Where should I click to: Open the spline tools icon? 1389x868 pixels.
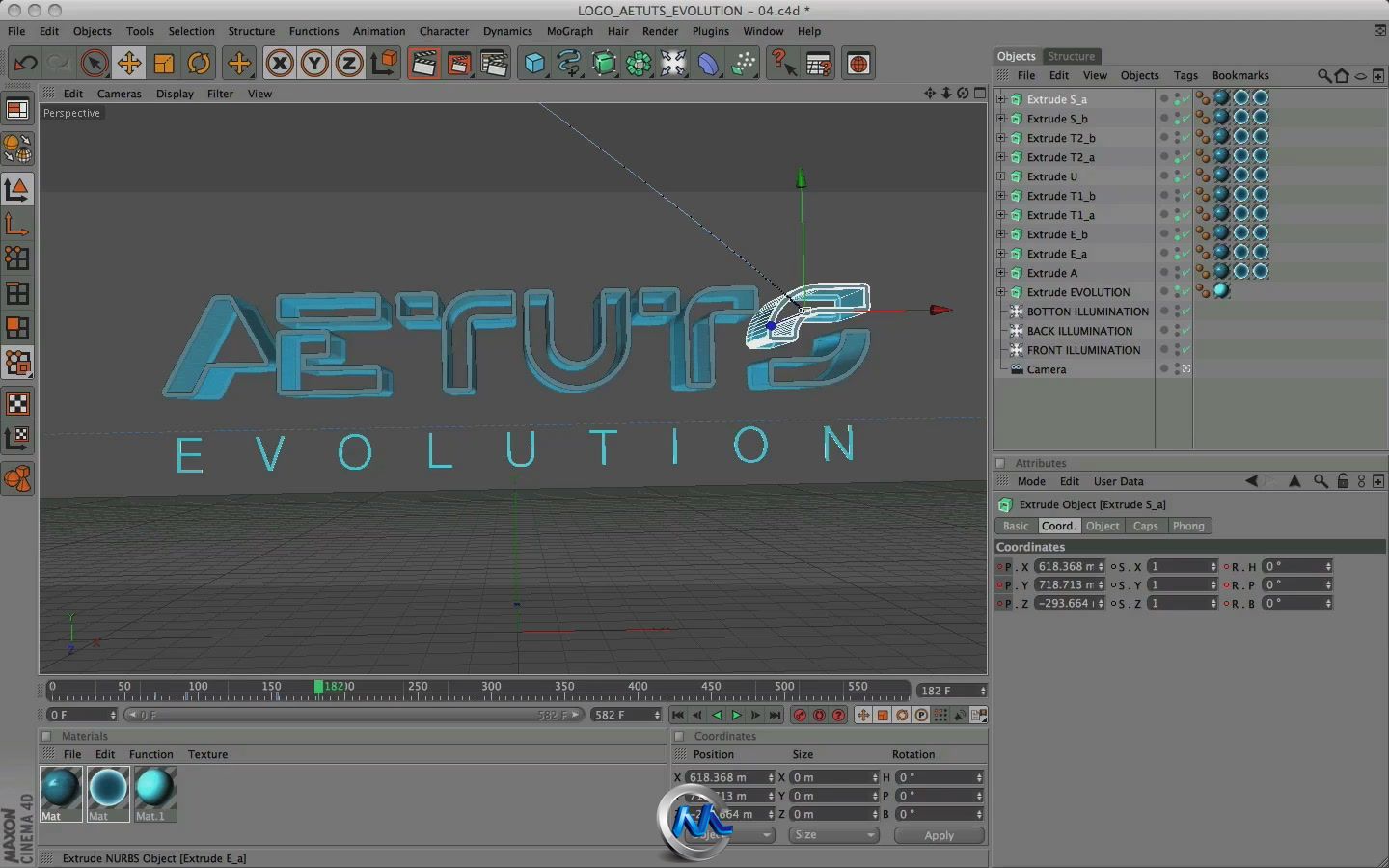(x=569, y=64)
